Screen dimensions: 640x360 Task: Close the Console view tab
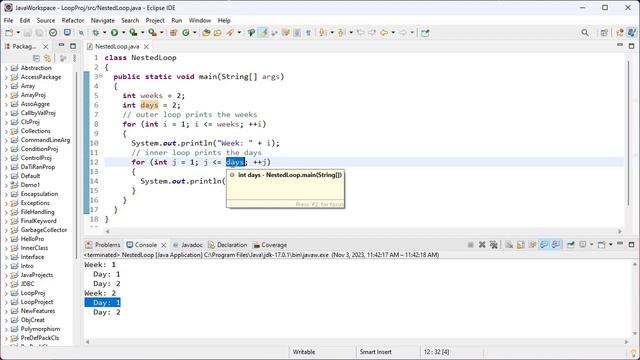pos(164,245)
